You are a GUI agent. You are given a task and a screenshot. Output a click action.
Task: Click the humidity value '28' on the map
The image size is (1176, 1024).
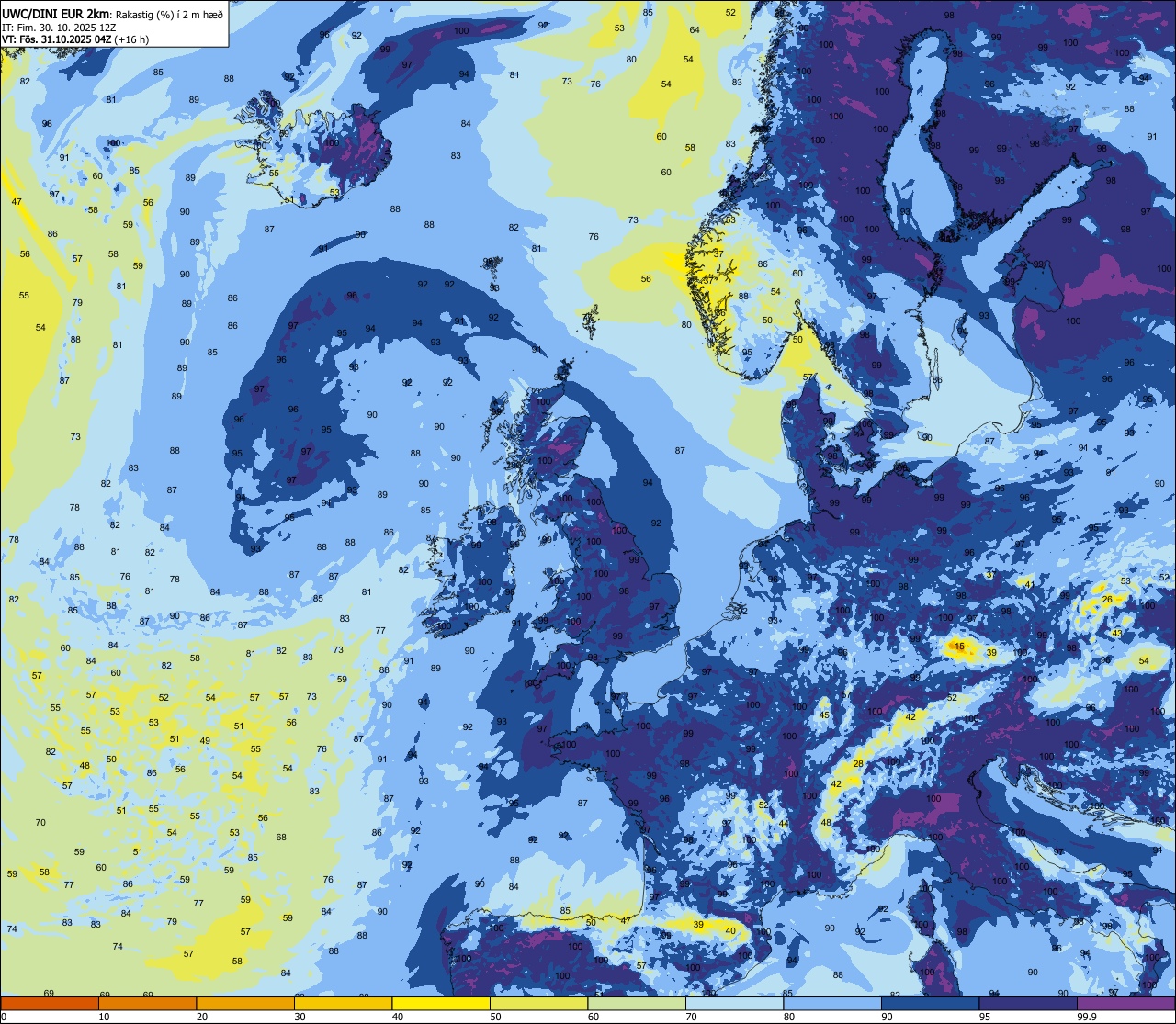point(858,764)
